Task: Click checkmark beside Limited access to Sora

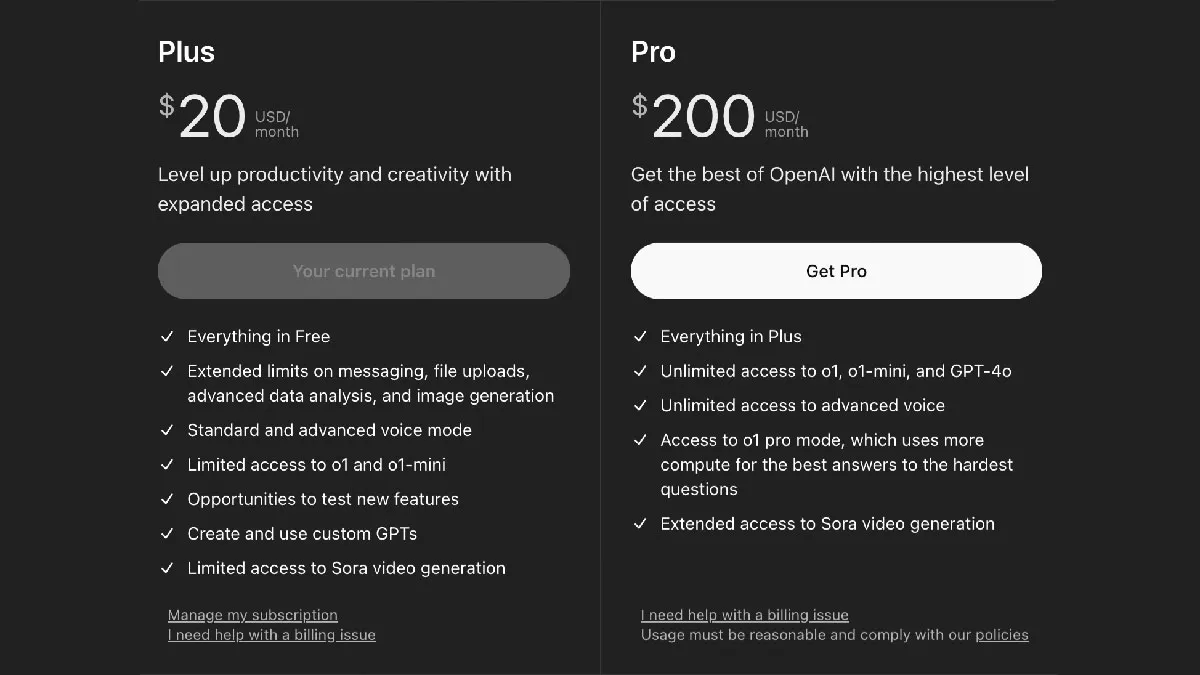Action: click(167, 568)
